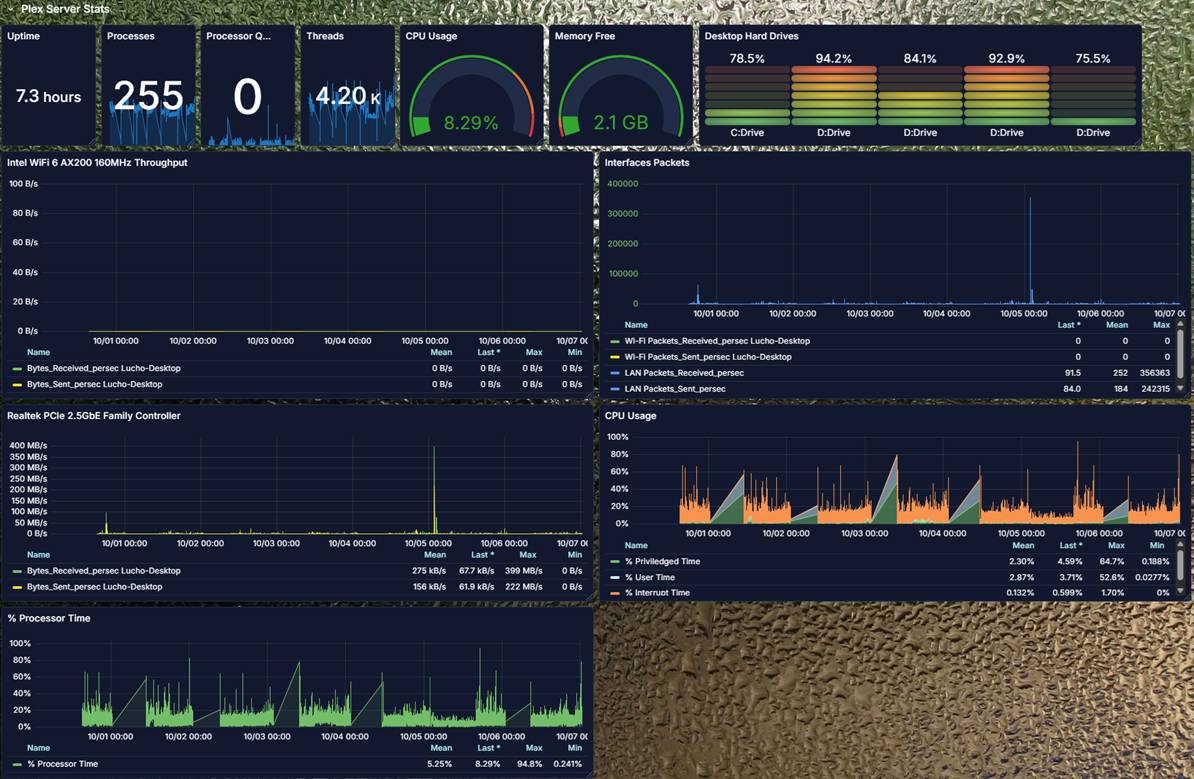Click yellow swatch for Wi-Fi Packets_Sent_persec
This screenshot has width=1194, height=779.
pos(615,357)
